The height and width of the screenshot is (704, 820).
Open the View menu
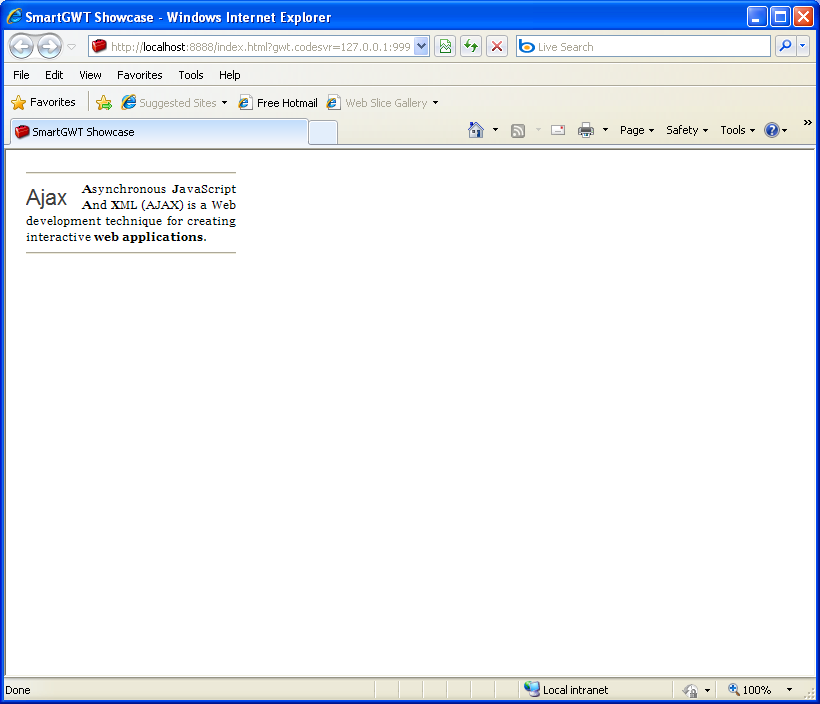90,75
